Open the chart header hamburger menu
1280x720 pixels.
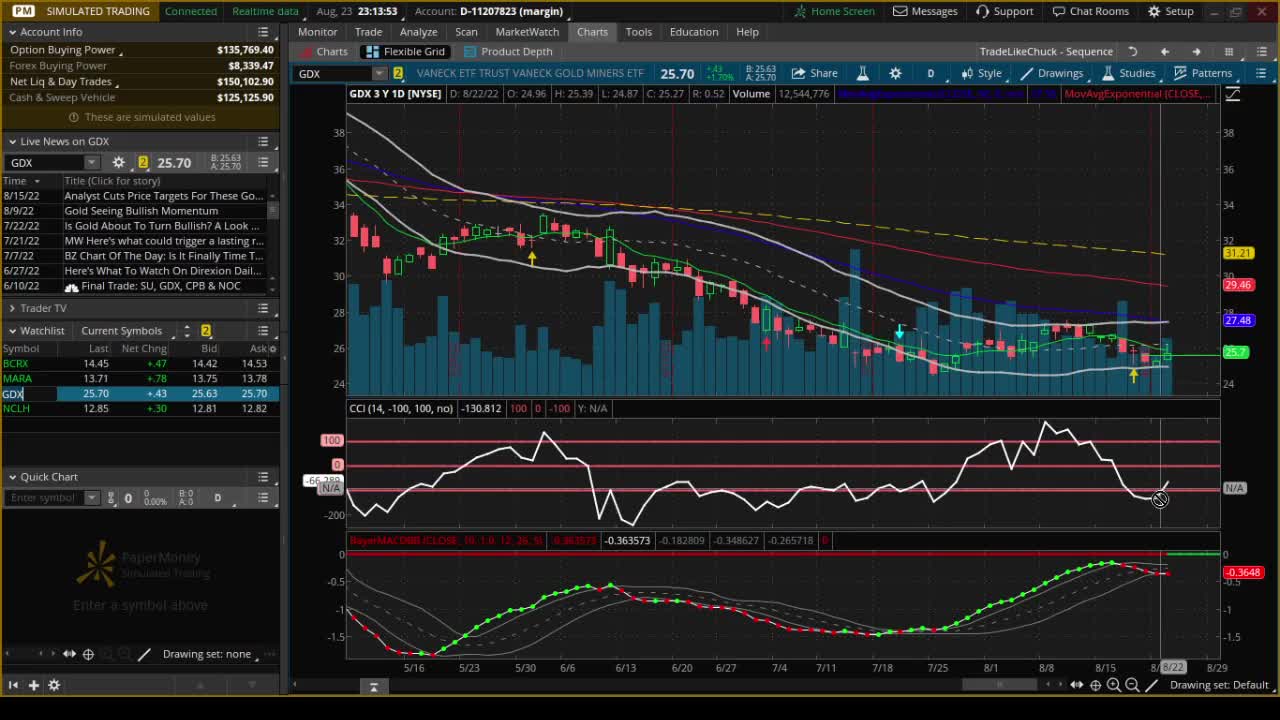click(1261, 73)
